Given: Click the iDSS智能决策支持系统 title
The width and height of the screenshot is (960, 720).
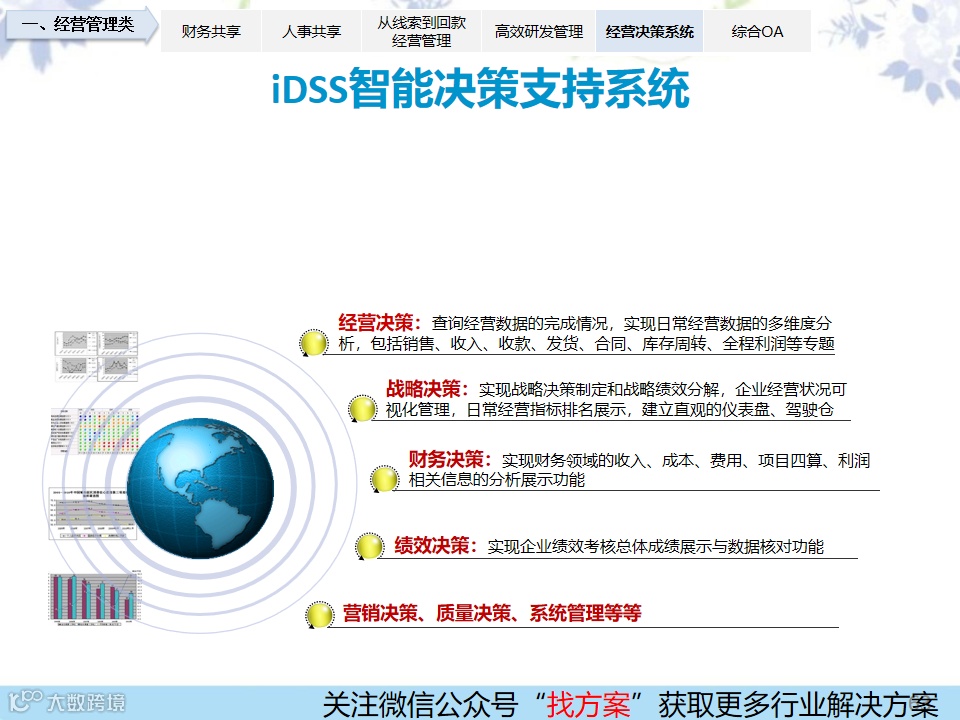Looking at the screenshot, I should [x=481, y=89].
